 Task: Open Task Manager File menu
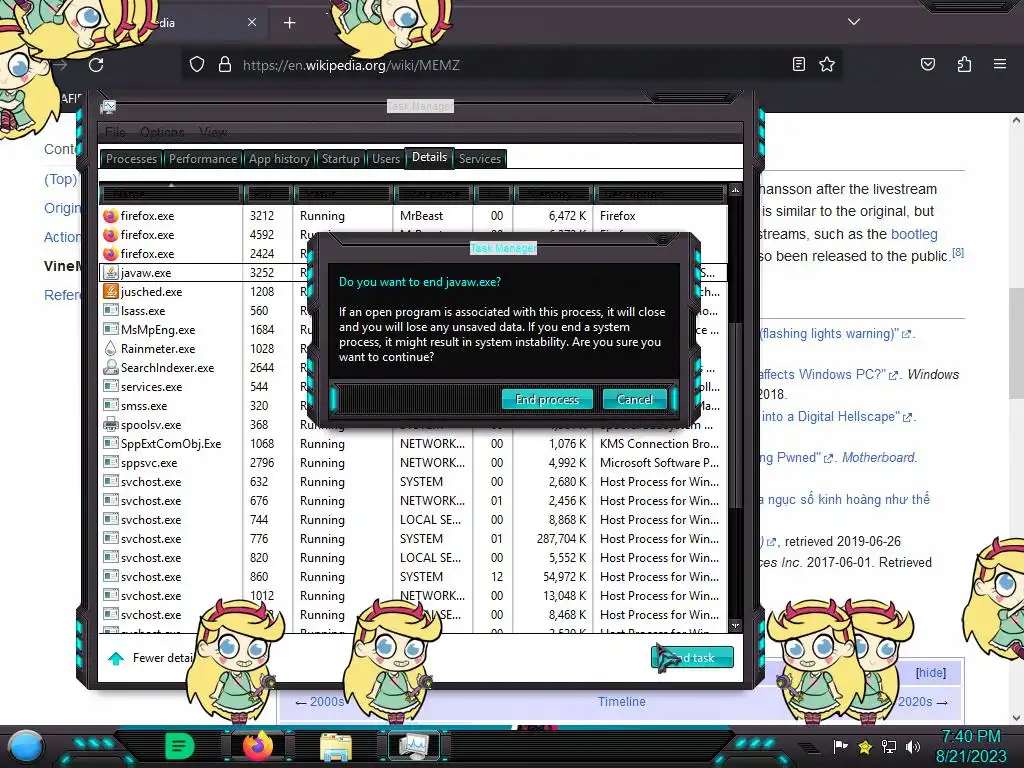115,132
